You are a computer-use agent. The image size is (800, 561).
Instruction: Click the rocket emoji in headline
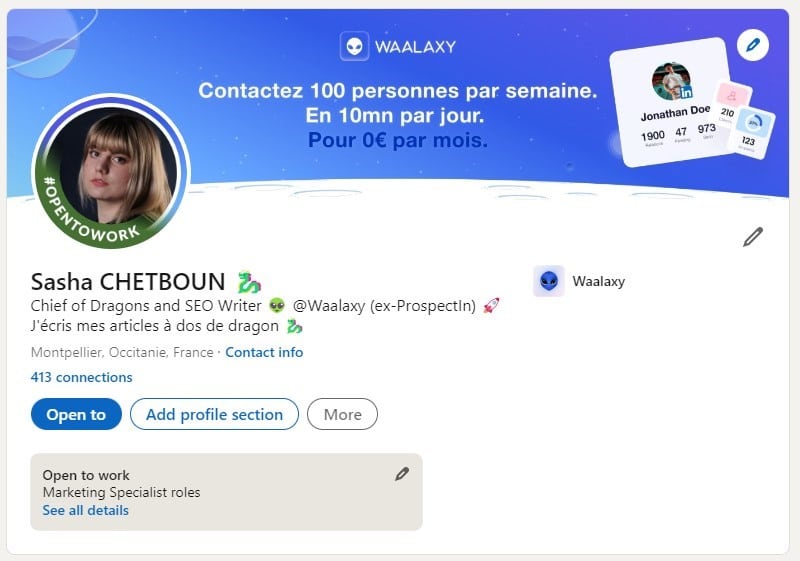[x=491, y=305]
